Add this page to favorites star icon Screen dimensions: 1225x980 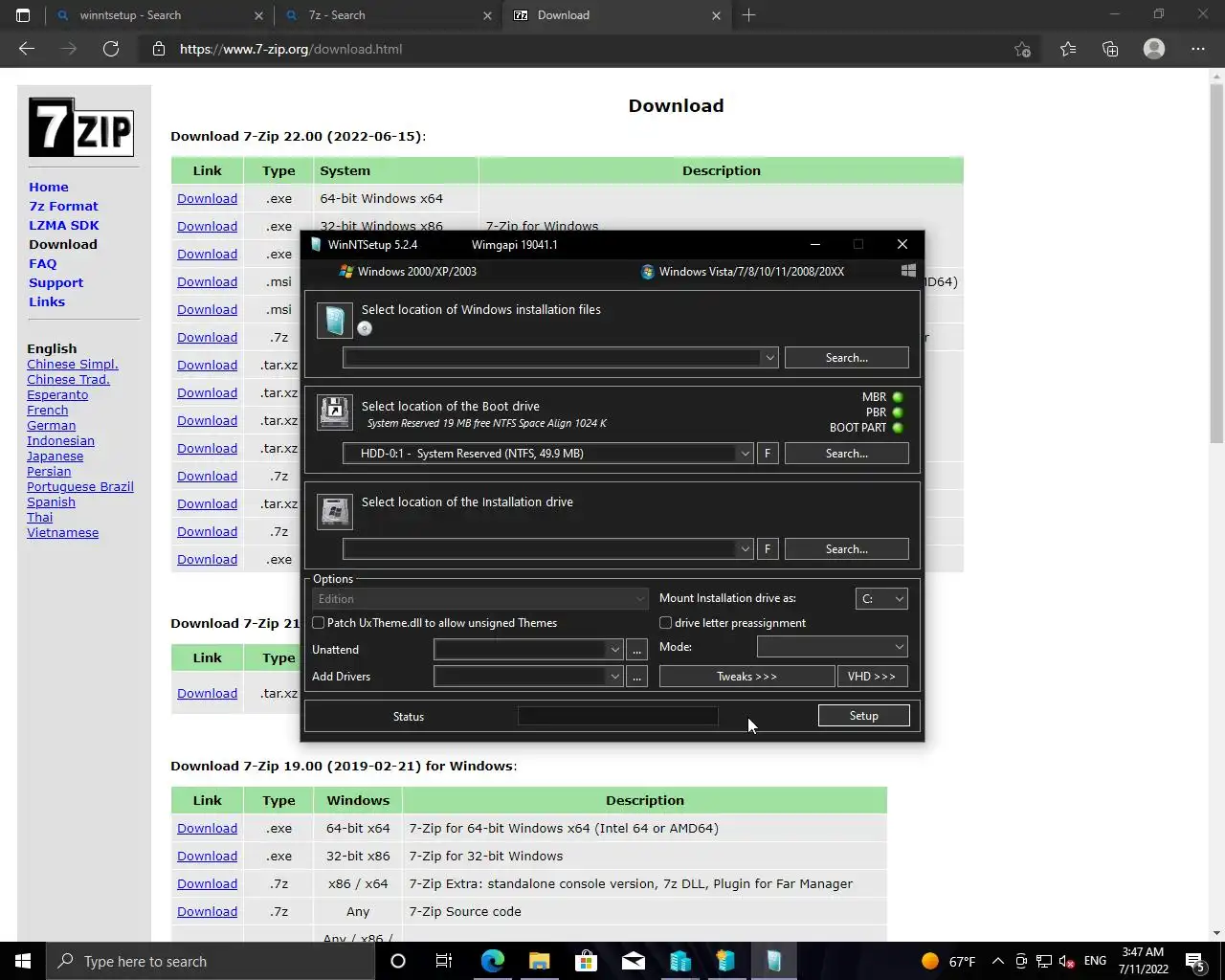pyautogui.click(x=1022, y=49)
